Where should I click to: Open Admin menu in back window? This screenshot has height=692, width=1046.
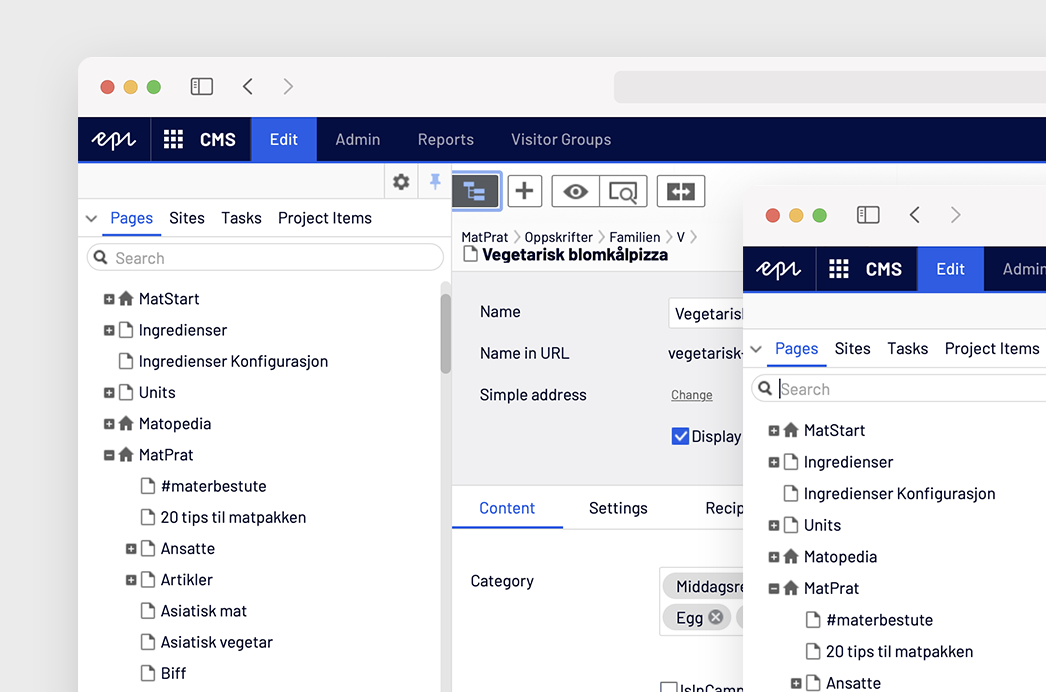tap(358, 139)
